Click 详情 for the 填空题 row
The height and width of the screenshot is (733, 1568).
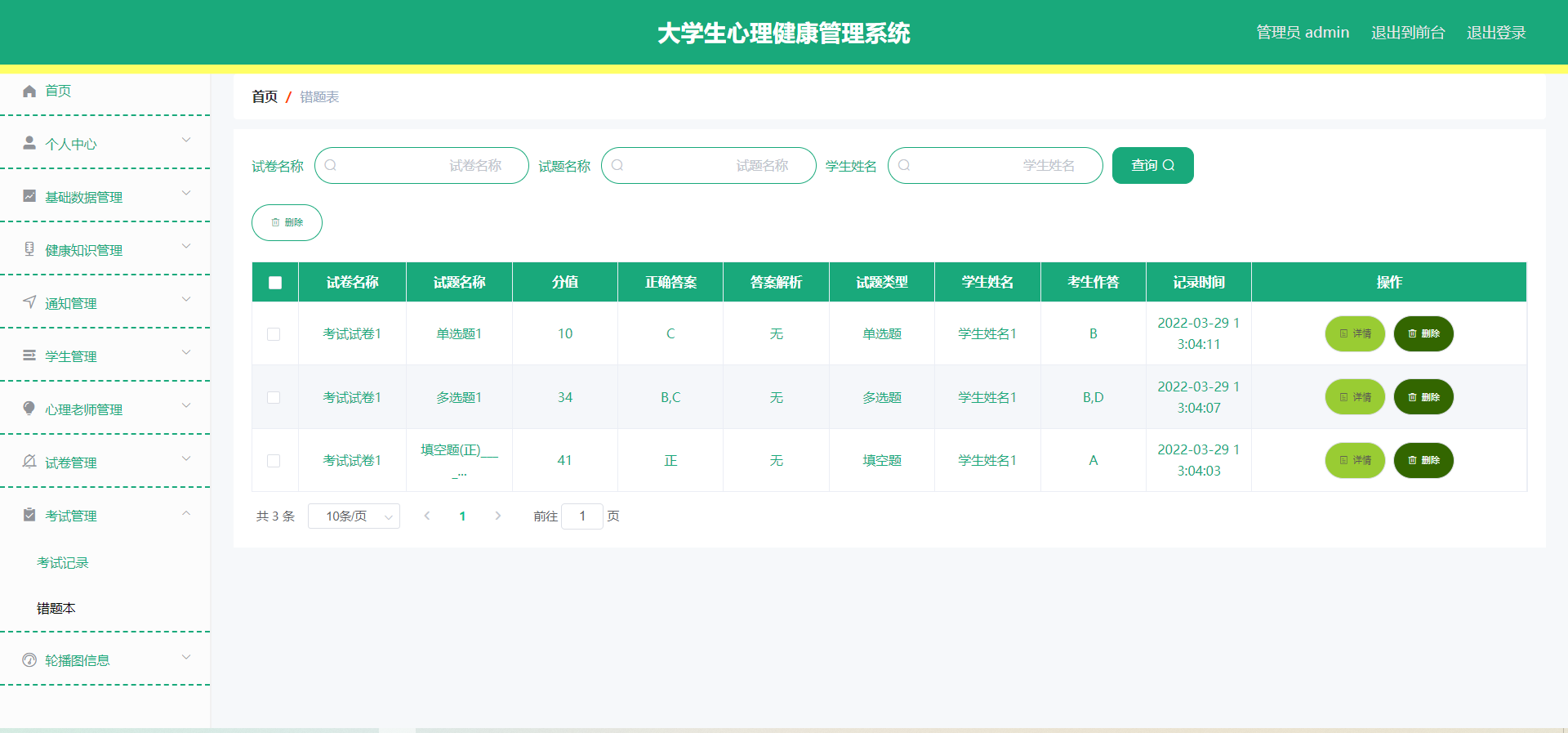(1355, 460)
